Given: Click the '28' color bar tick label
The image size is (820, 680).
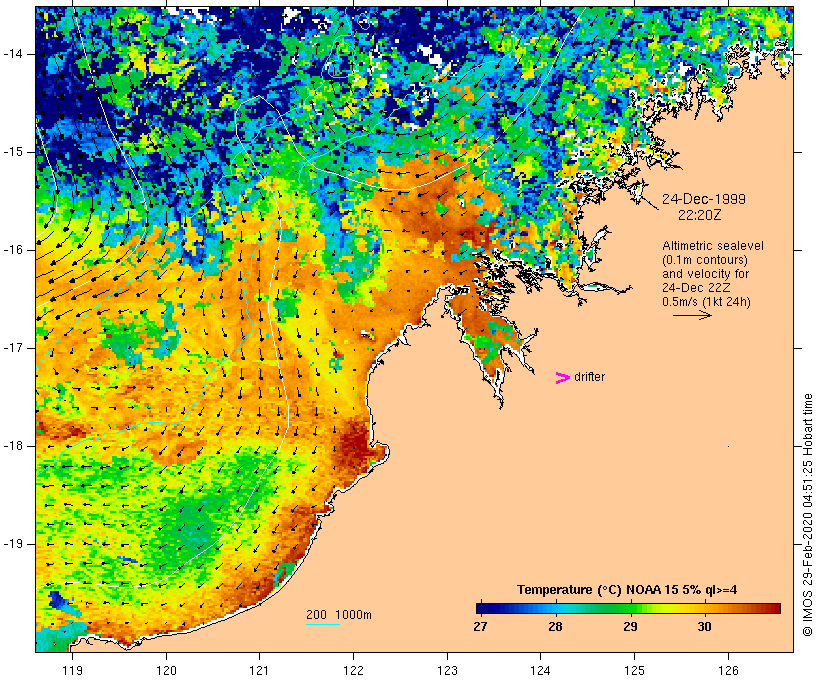Looking at the screenshot, I should tap(555, 626).
